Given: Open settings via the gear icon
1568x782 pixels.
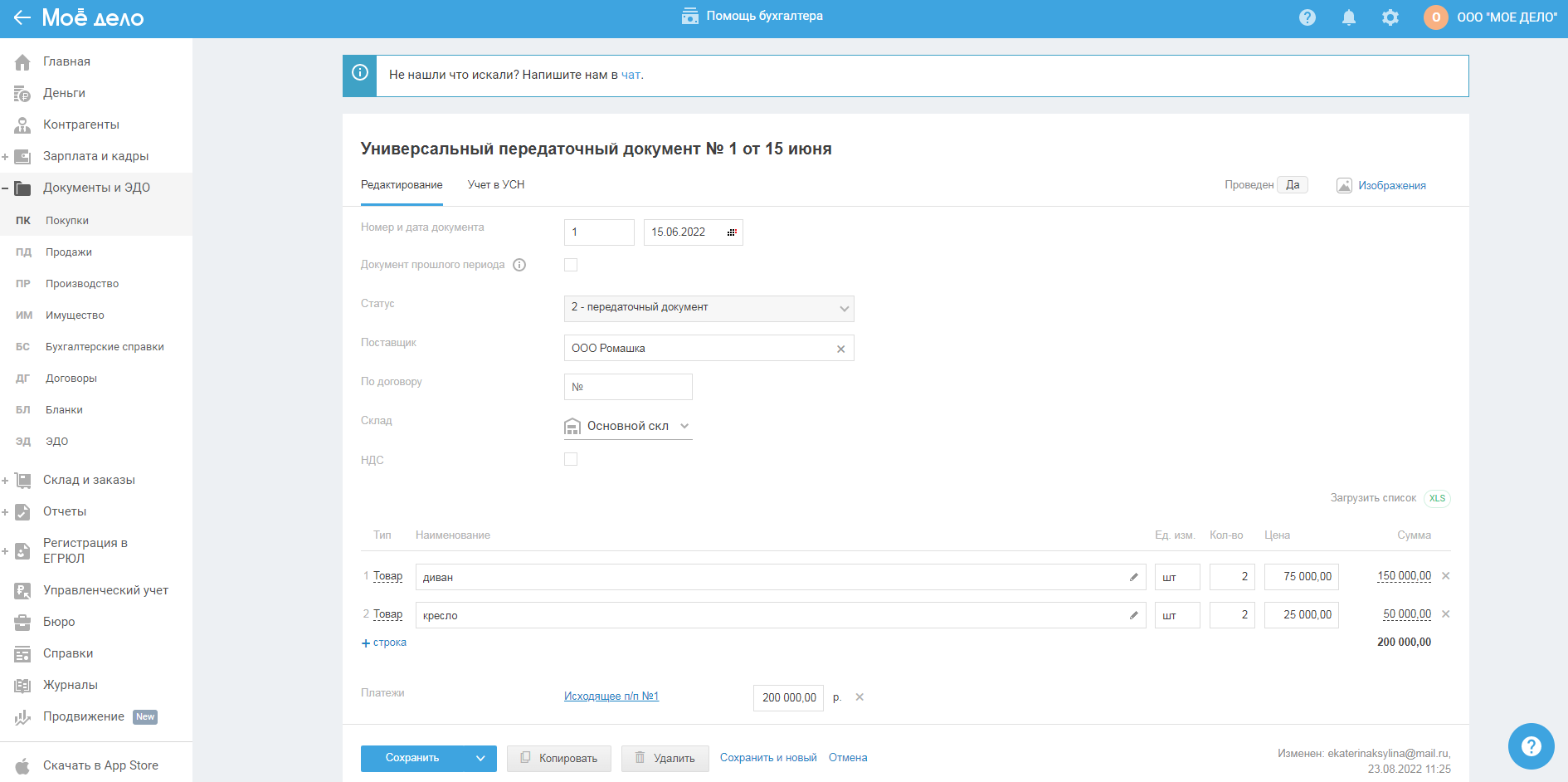Looking at the screenshot, I should point(1390,17).
